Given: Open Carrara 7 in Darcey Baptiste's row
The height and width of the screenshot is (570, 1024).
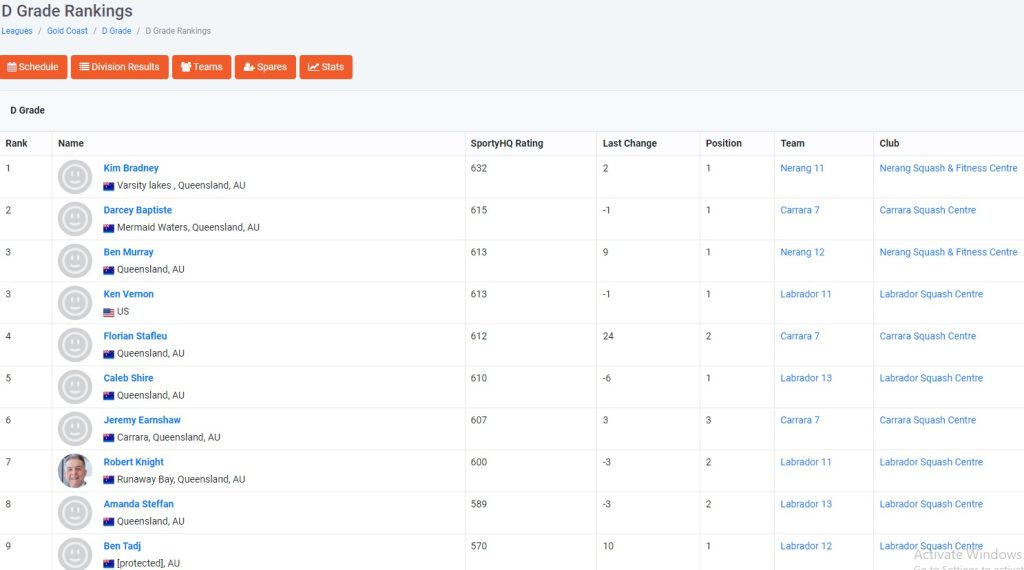Looking at the screenshot, I should 799,210.
